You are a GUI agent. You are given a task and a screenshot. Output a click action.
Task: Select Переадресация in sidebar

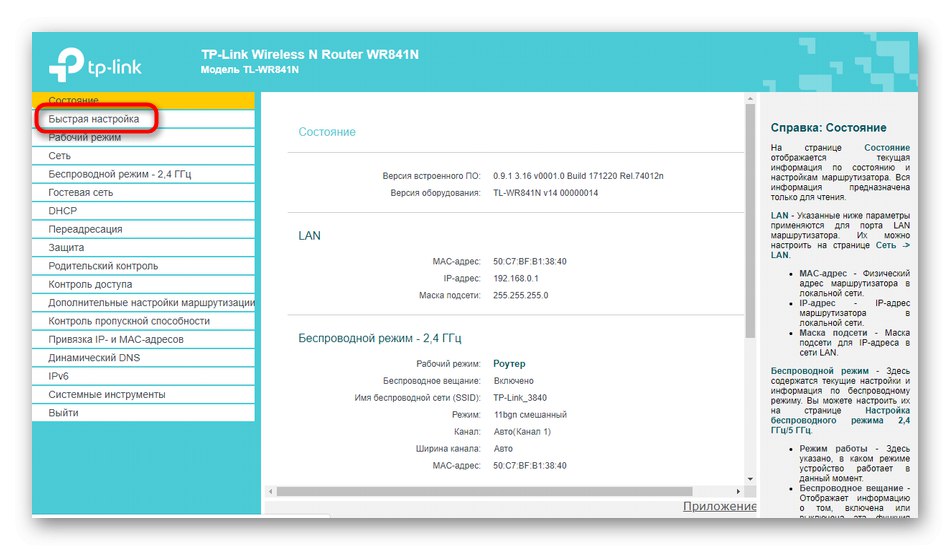[144, 229]
